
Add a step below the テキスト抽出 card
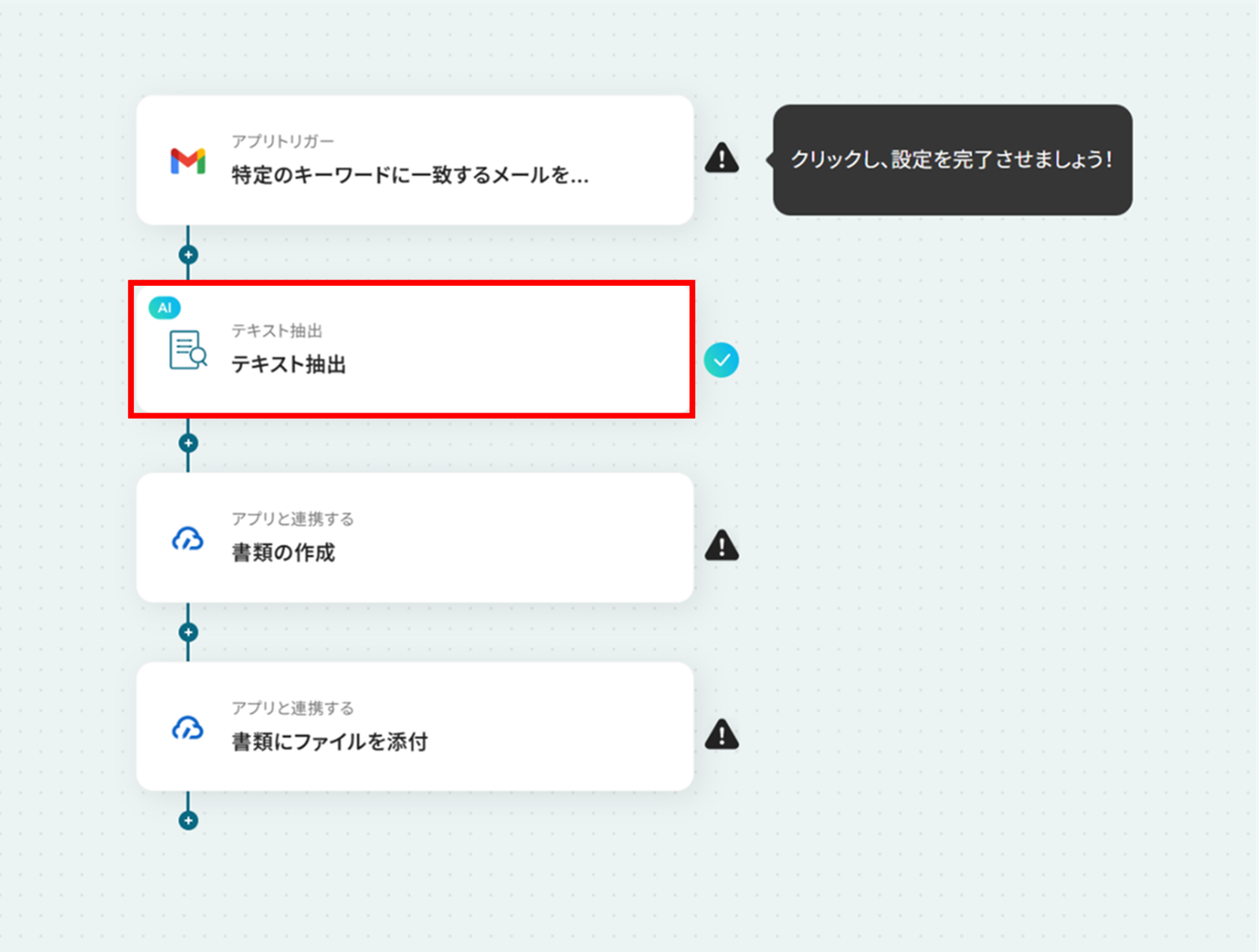click(188, 443)
